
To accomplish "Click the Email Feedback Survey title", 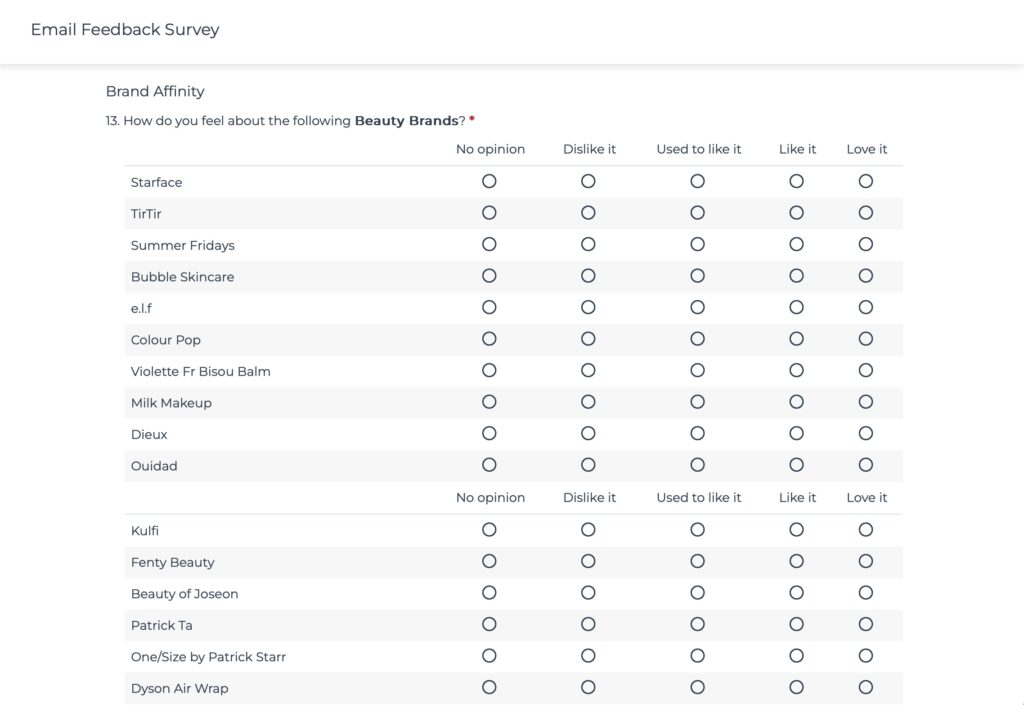I will pyautogui.click(x=125, y=30).
